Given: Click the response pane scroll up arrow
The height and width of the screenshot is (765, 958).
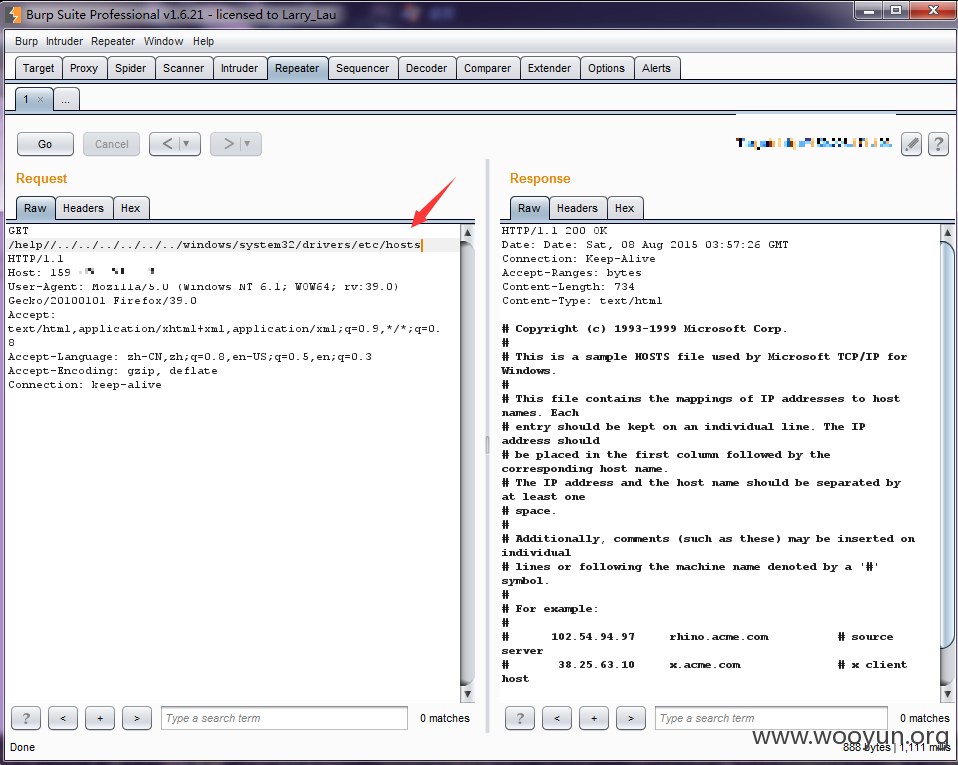Looking at the screenshot, I should (948, 232).
